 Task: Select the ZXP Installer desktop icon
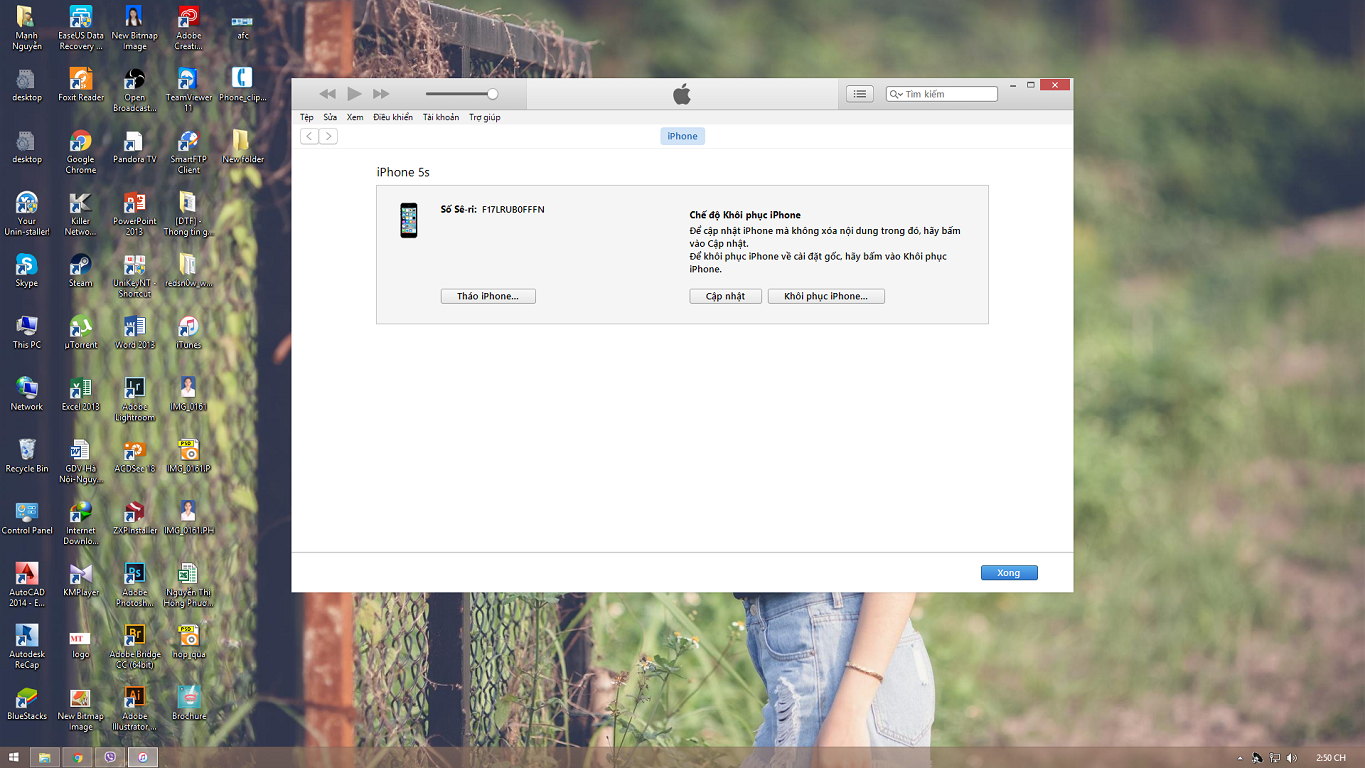coord(135,518)
